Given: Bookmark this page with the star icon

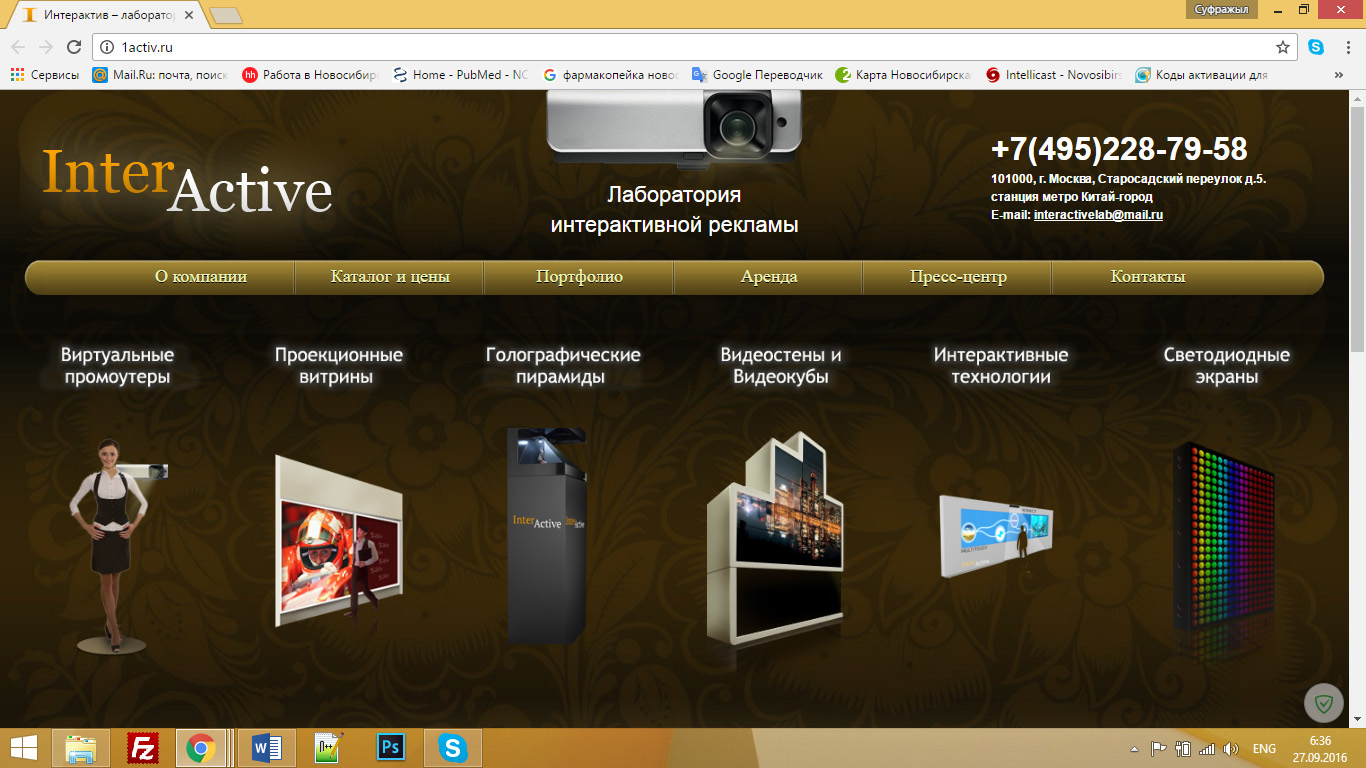Looking at the screenshot, I should 1283,47.
